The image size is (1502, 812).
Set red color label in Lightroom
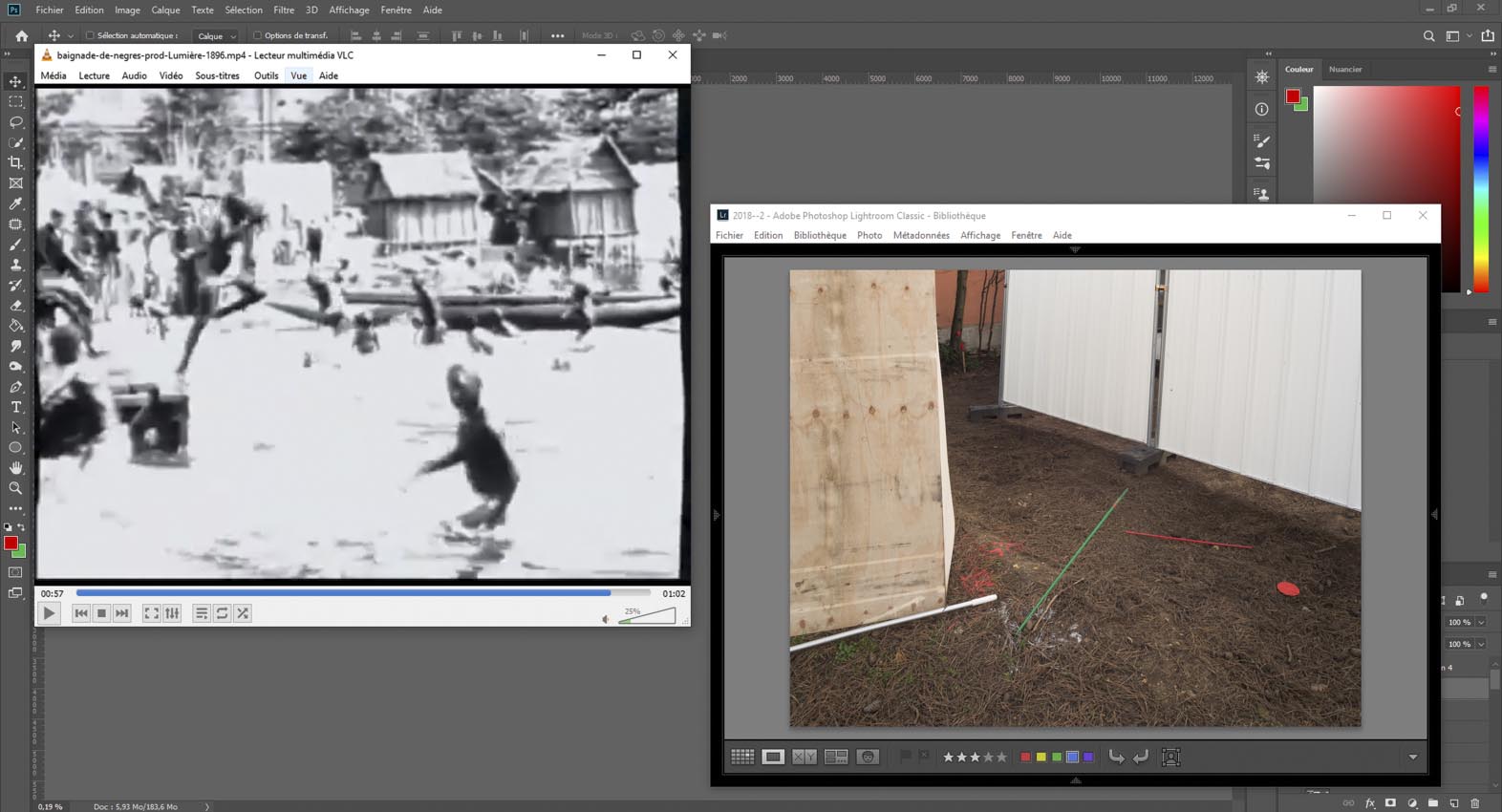tap(1026, 757)
